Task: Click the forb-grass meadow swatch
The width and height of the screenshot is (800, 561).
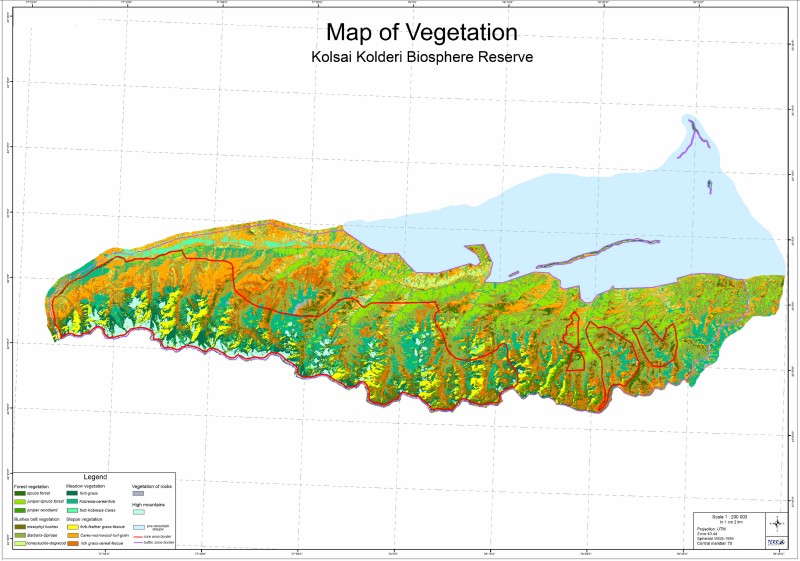Action: [x=72, y=493]
